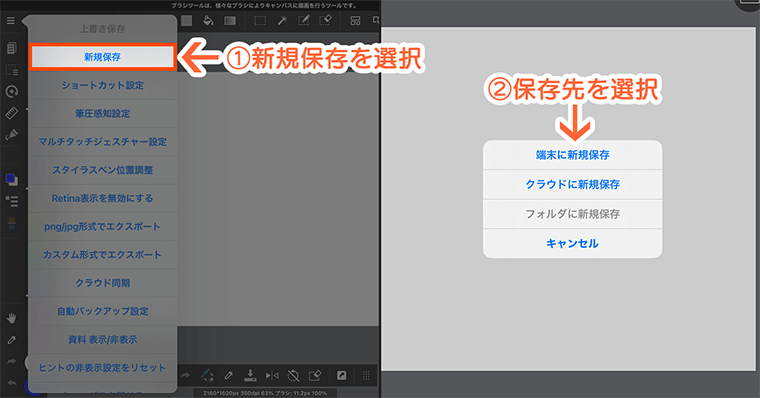Choose 新規保存 from the menu

[102, 57]
